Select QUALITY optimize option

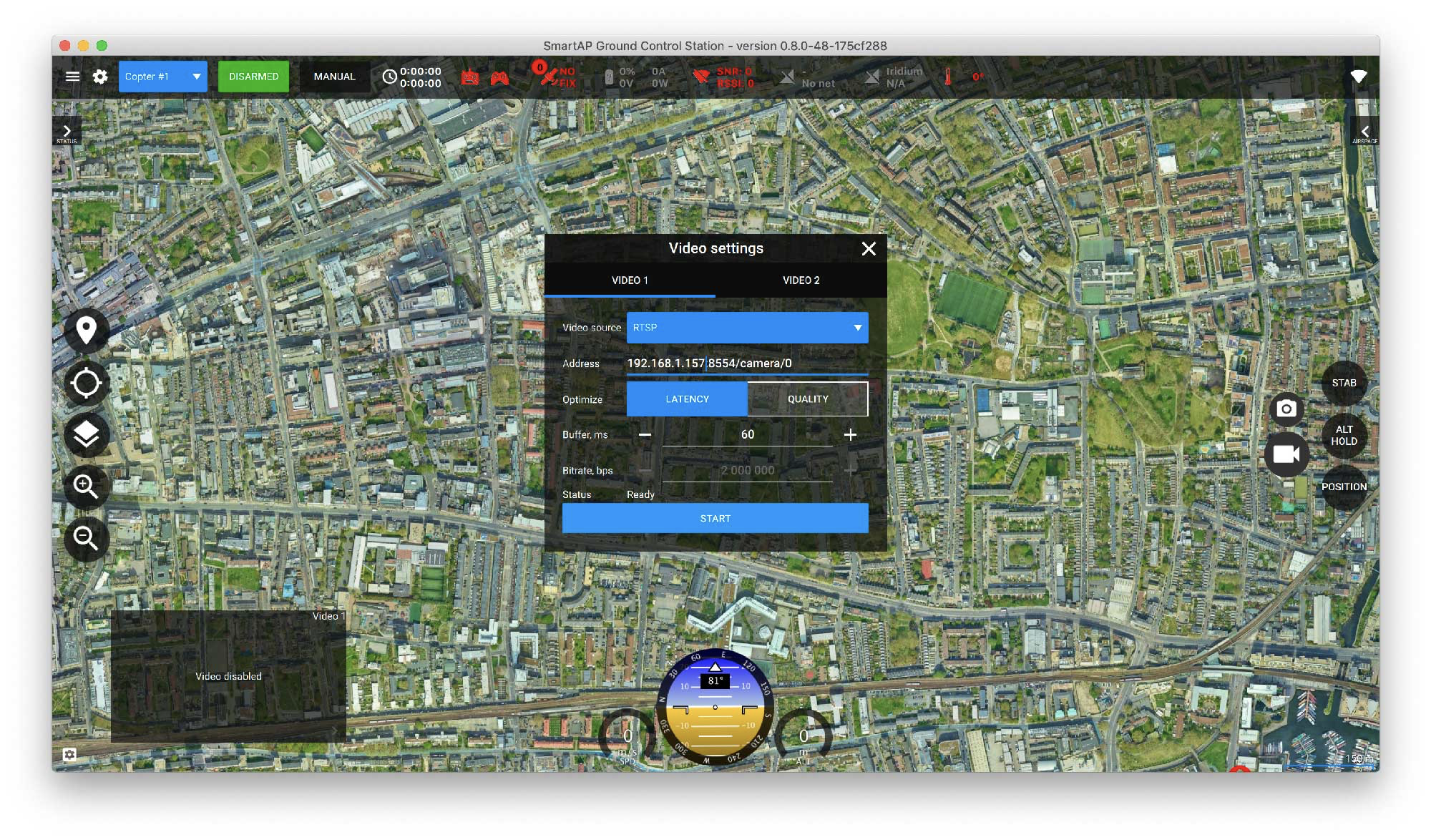808,399
